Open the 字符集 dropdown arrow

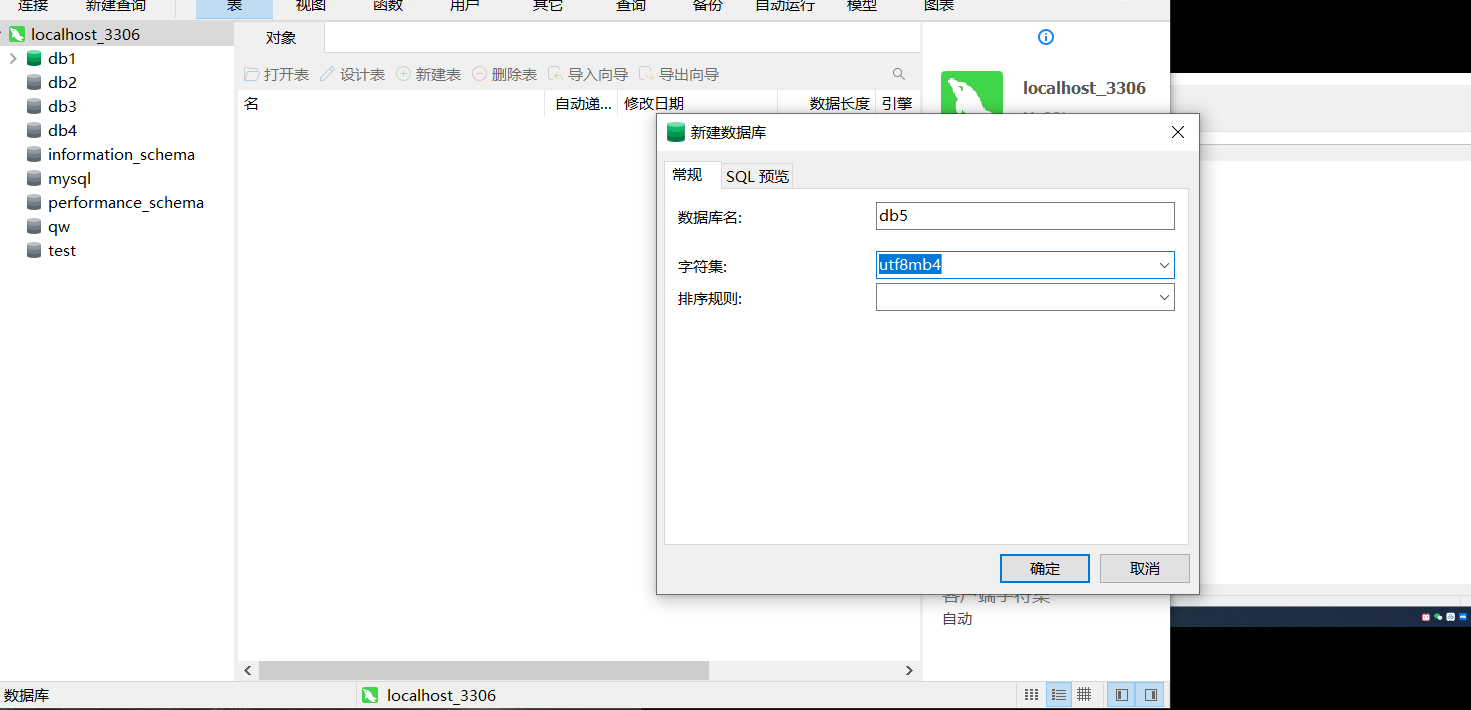pos(1164,265)
